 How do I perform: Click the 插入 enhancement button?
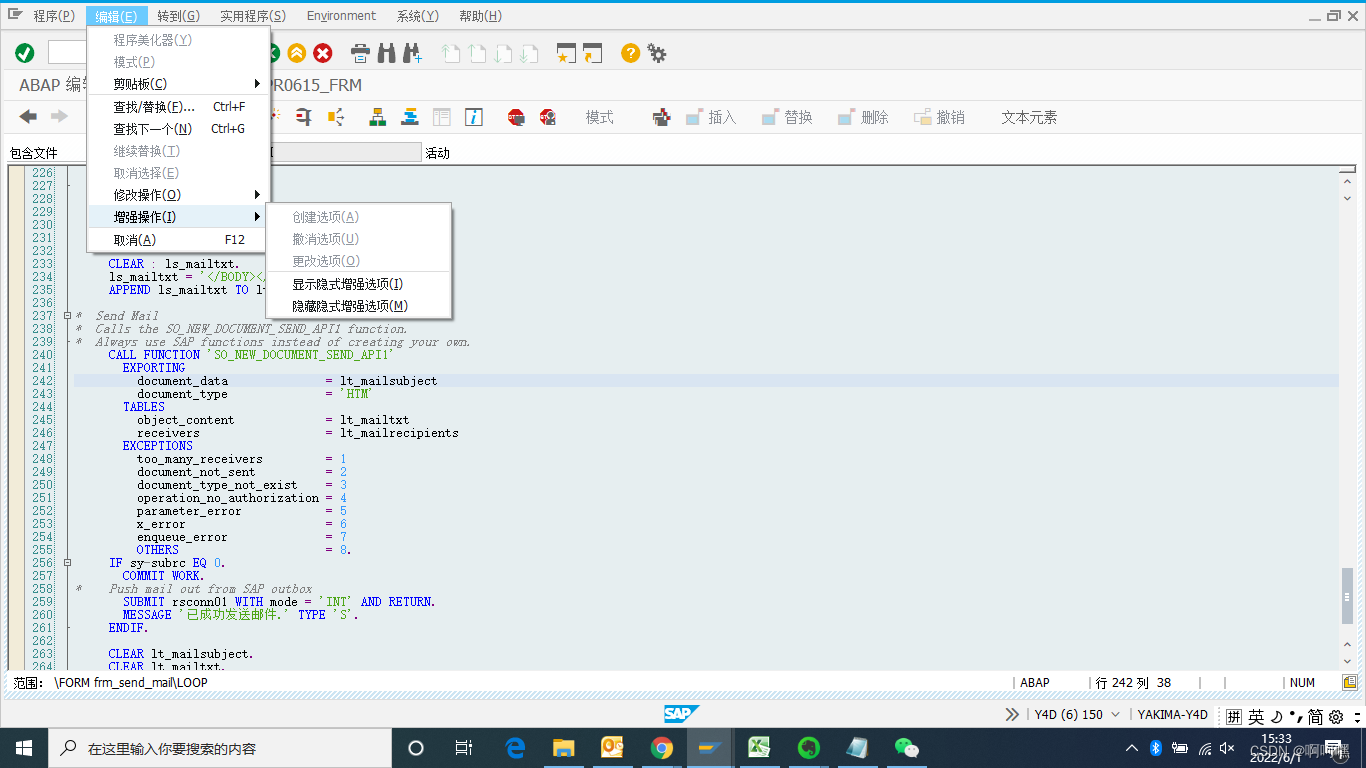point(711,117)
